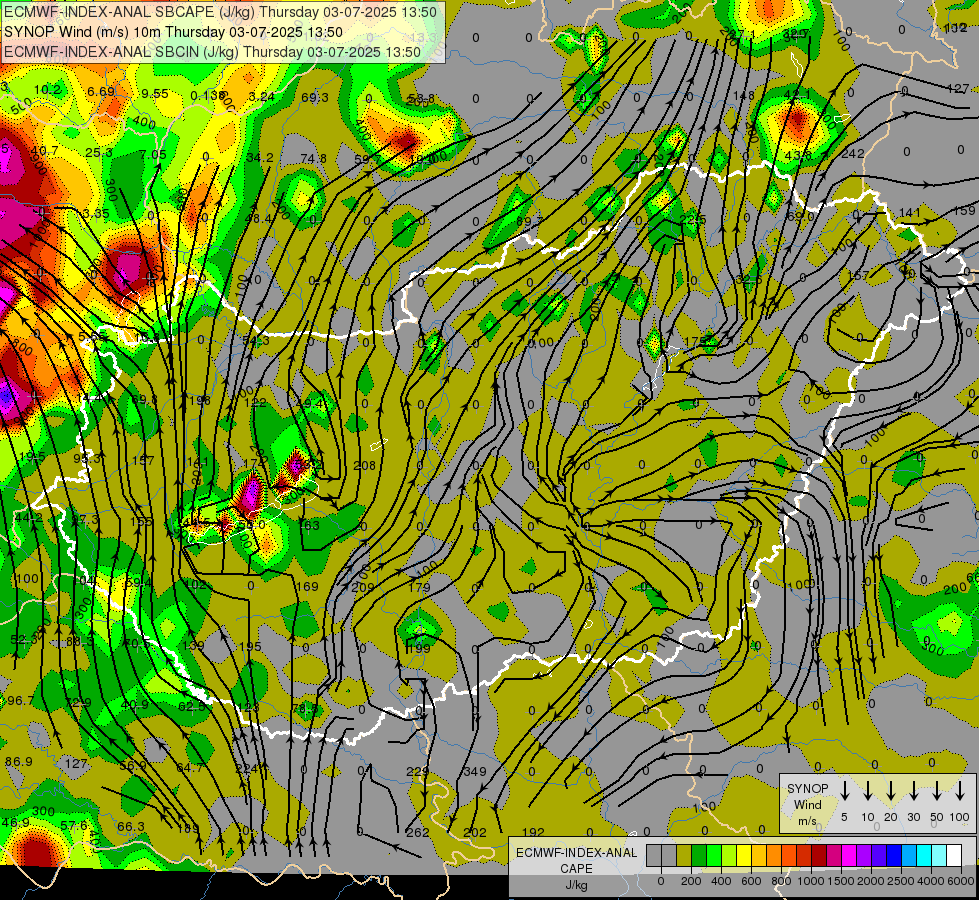Image resolution: width=979 pixels, height=900 pixels.
Task: Click the m/s unit in the wind legend
Action: pyautogui.click(x=807, y=821)
